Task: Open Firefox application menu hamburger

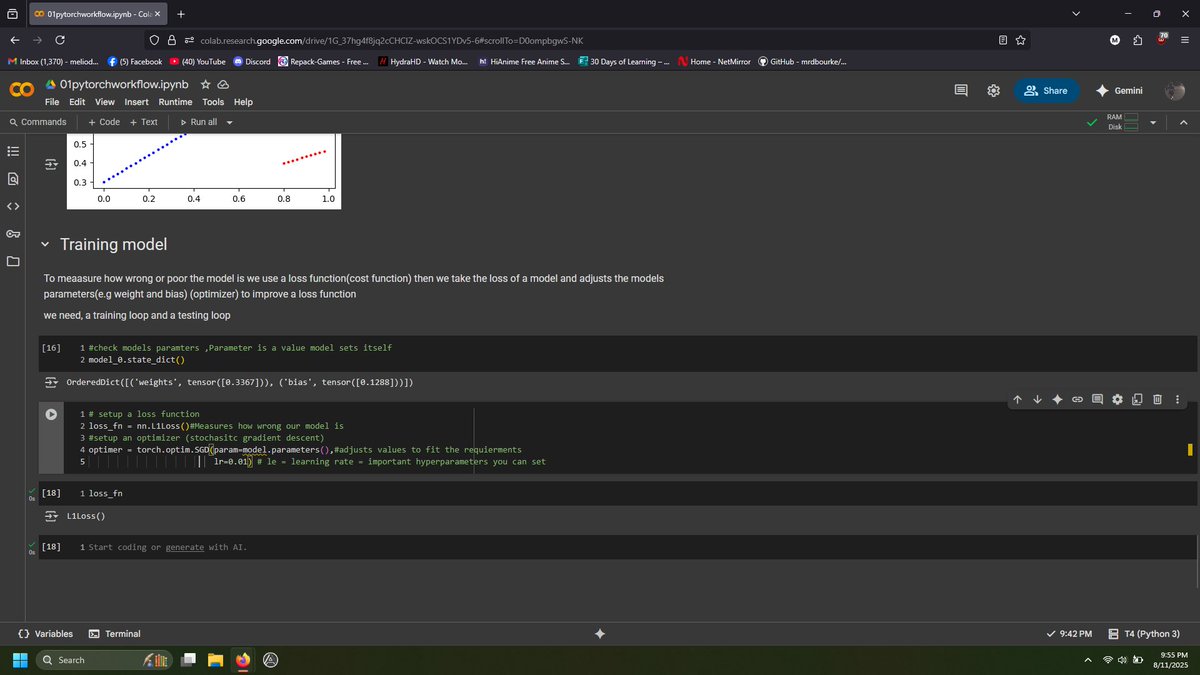Action: click(1185, 40)
